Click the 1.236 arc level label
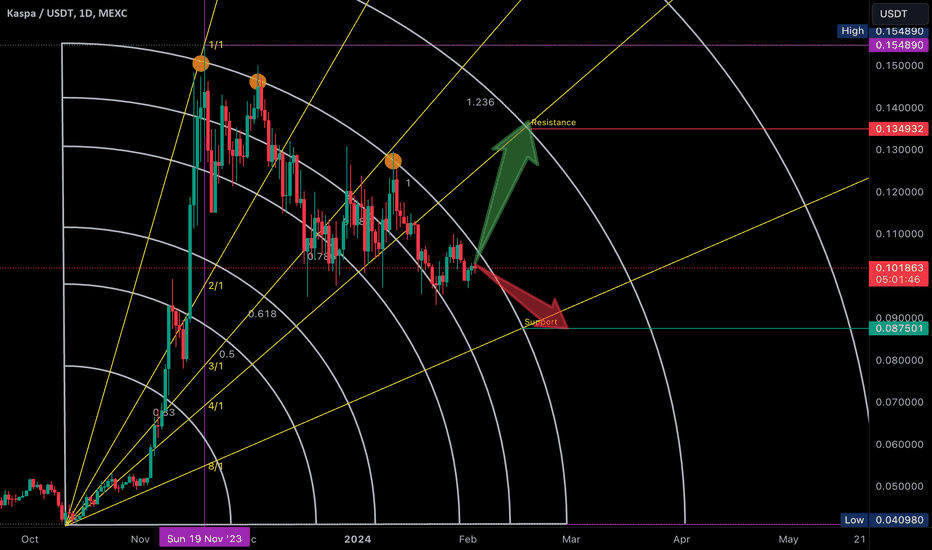This screenshot has width=932, height=550. (x=480, y=102)
